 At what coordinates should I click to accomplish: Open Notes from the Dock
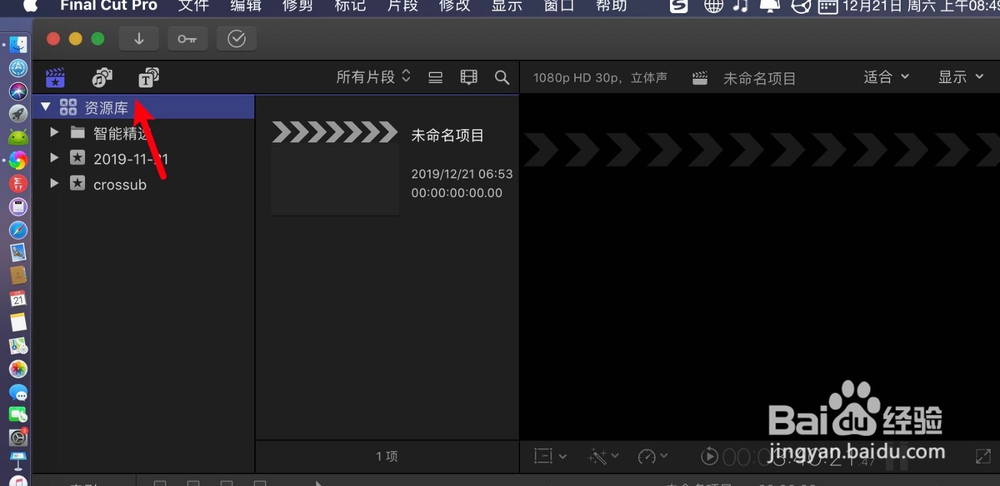click(18, 322)
